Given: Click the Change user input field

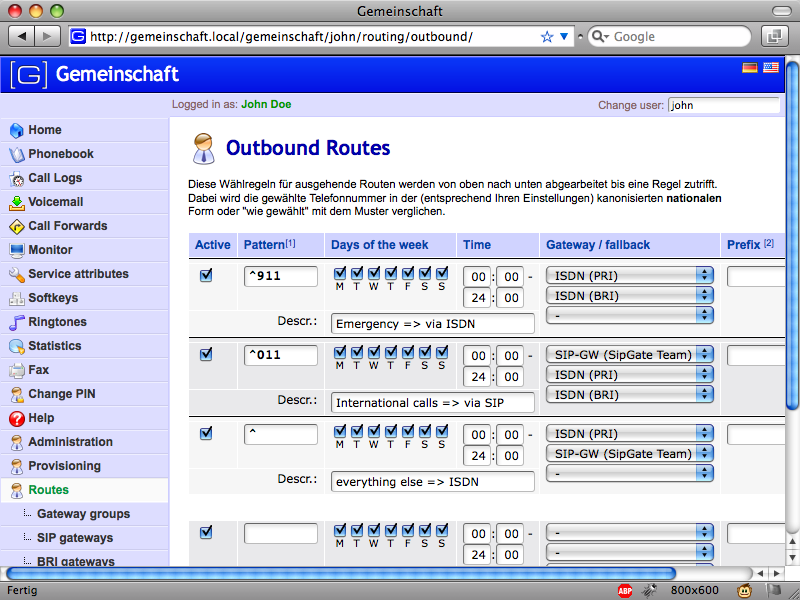Looking at the screenshot, I should 723,105.
